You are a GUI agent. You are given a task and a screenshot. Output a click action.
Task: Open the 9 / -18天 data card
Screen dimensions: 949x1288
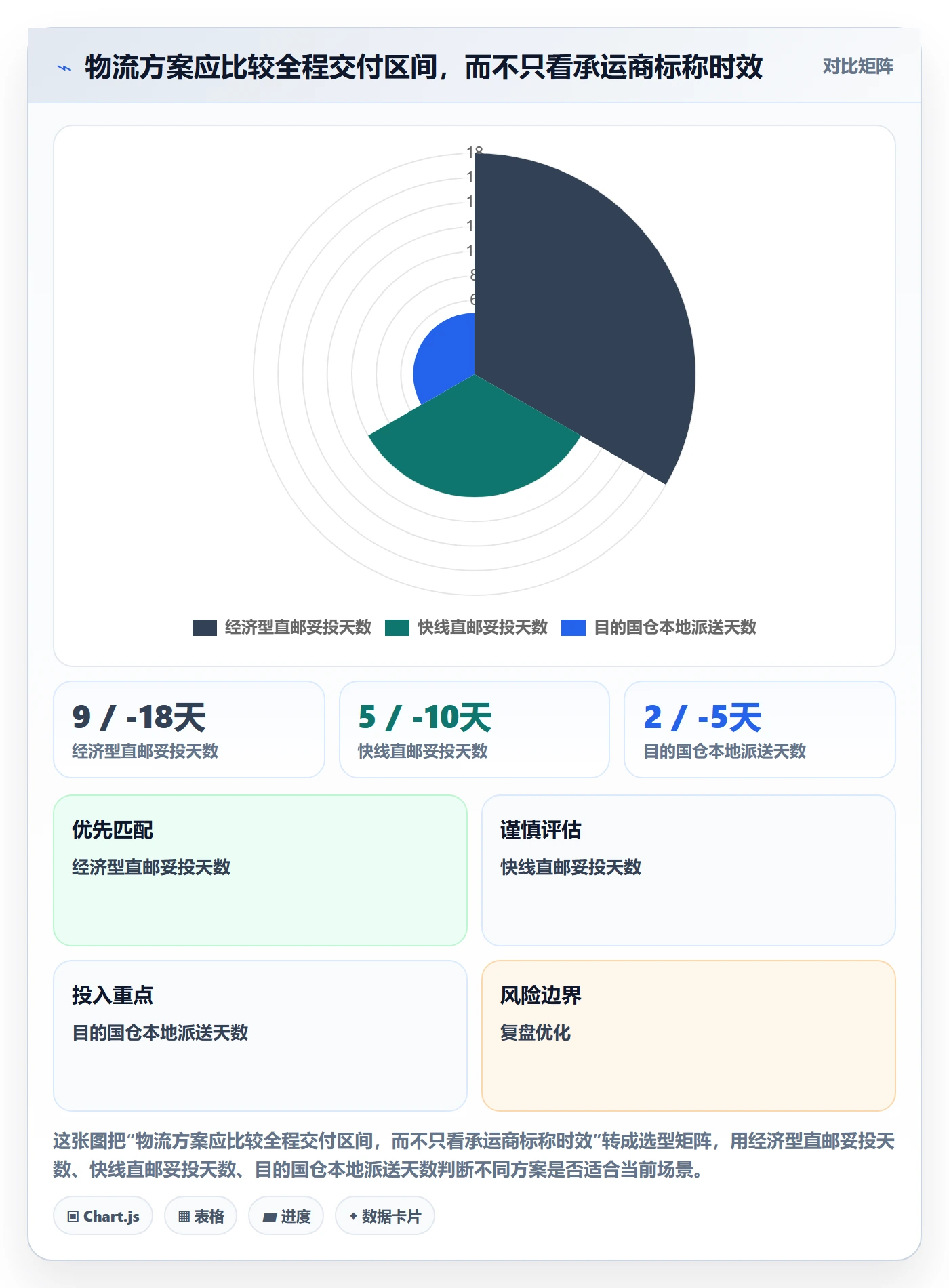pyautogui.click(x=189, y=729)
